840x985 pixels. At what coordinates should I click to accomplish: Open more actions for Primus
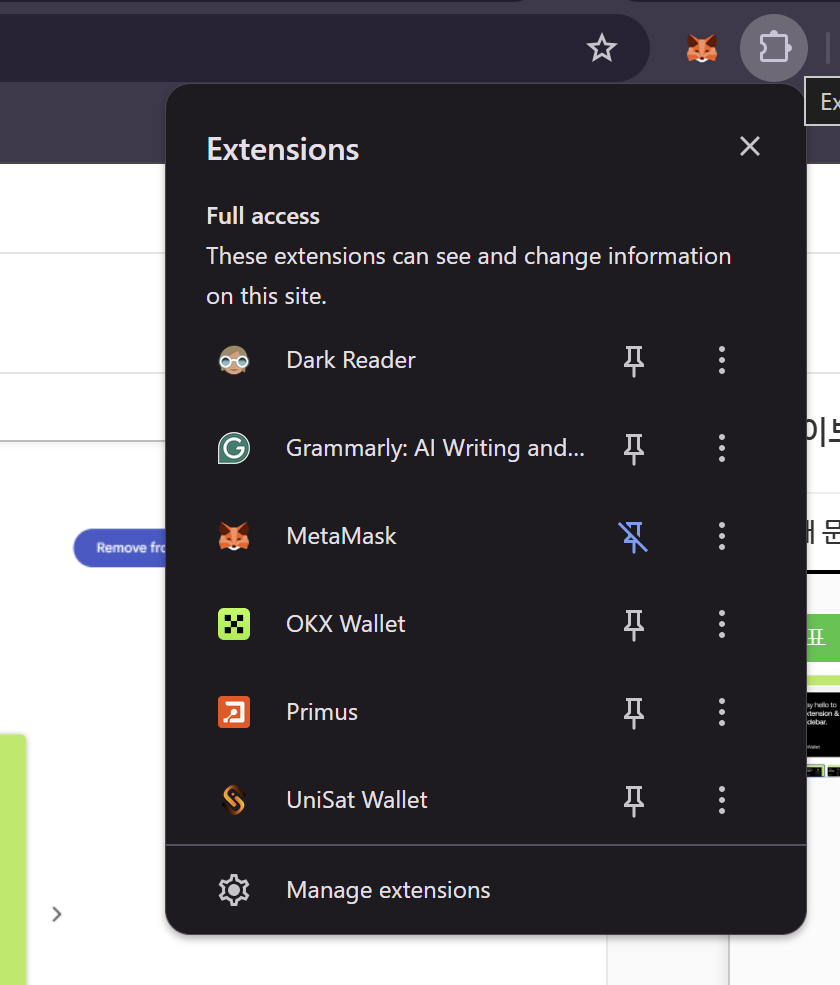tap(722, 712)
